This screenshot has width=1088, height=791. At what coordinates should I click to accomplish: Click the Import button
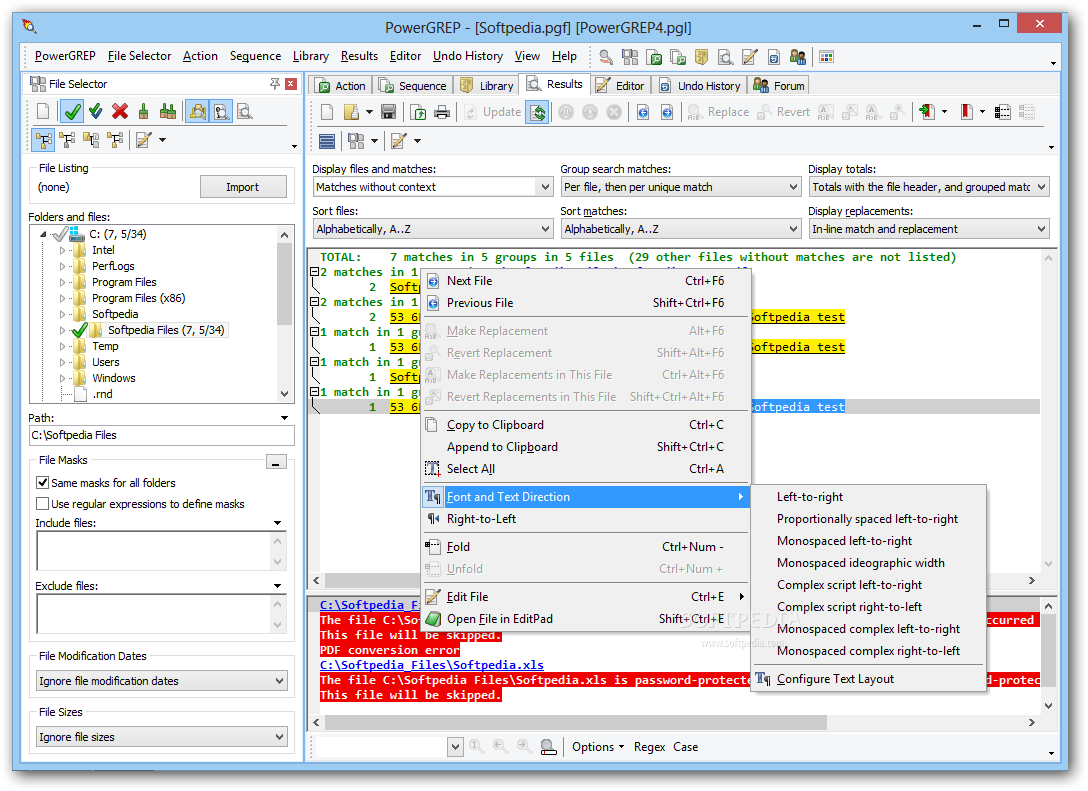(242, 187)
